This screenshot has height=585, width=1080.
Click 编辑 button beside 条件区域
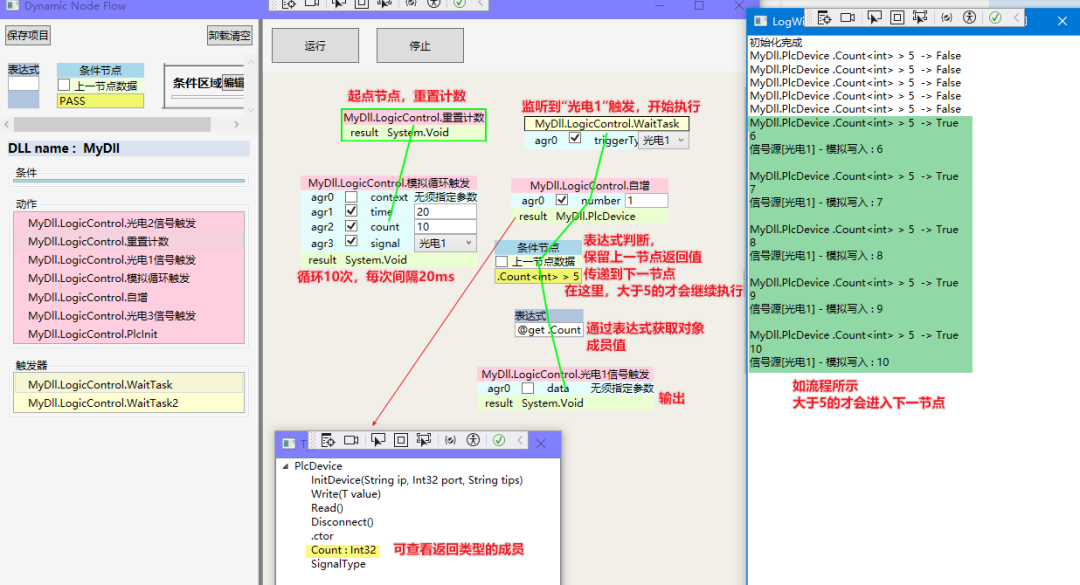pyautogui.click(x=233, y=83)
